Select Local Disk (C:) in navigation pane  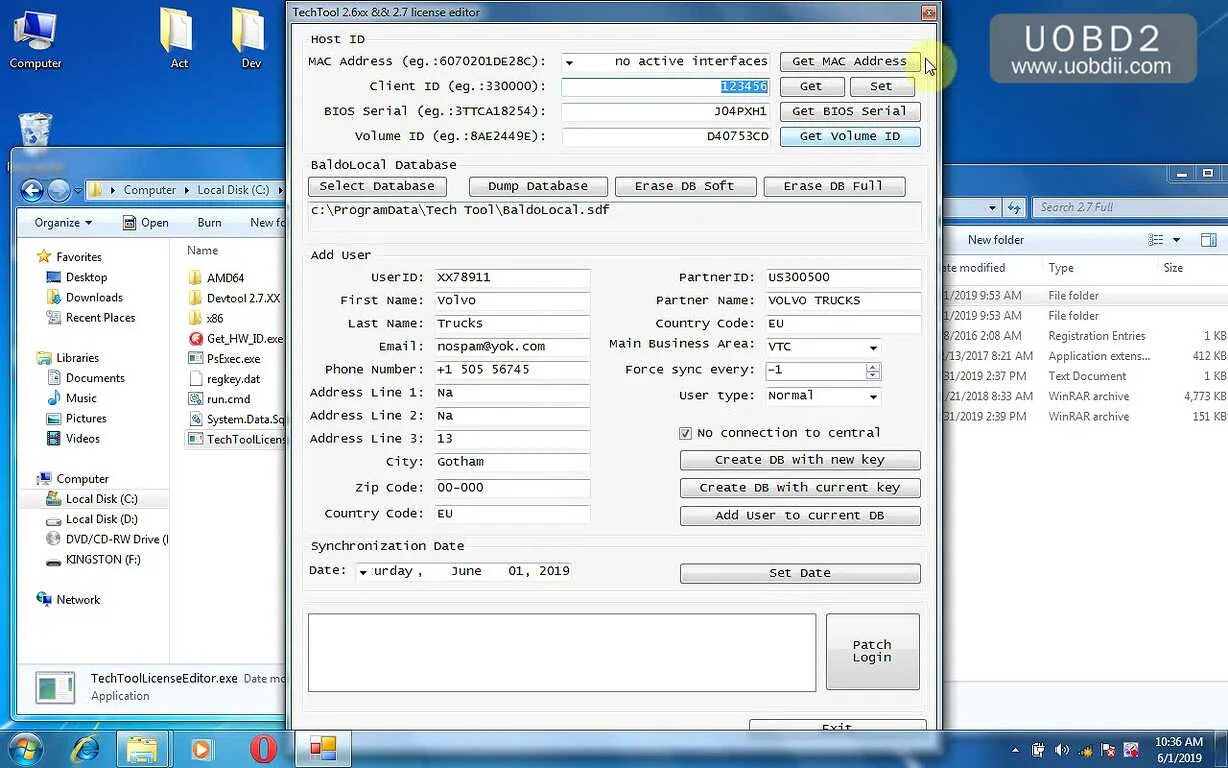(x=93, y=499)
